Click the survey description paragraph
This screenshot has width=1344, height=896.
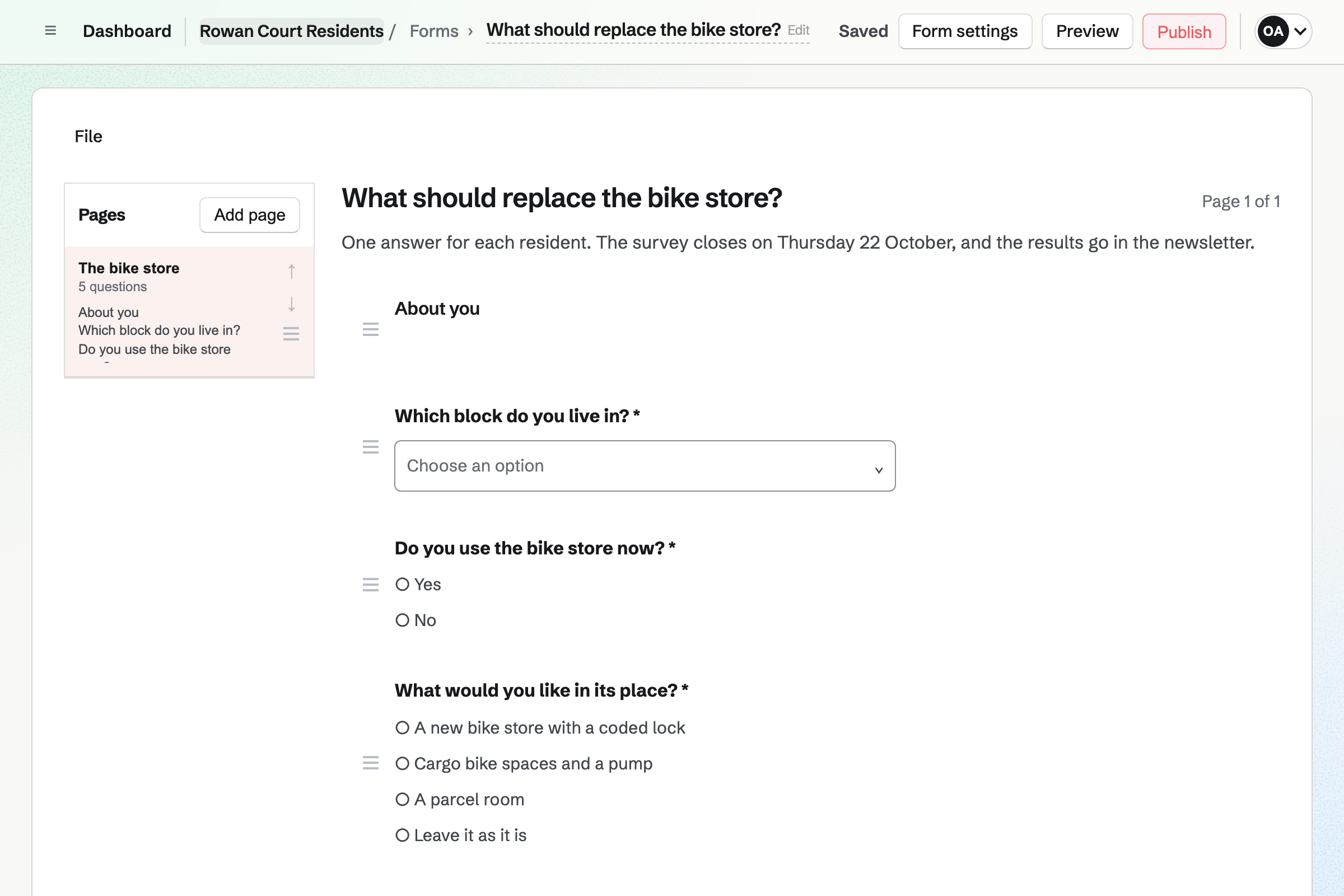(x=797, y=243)
